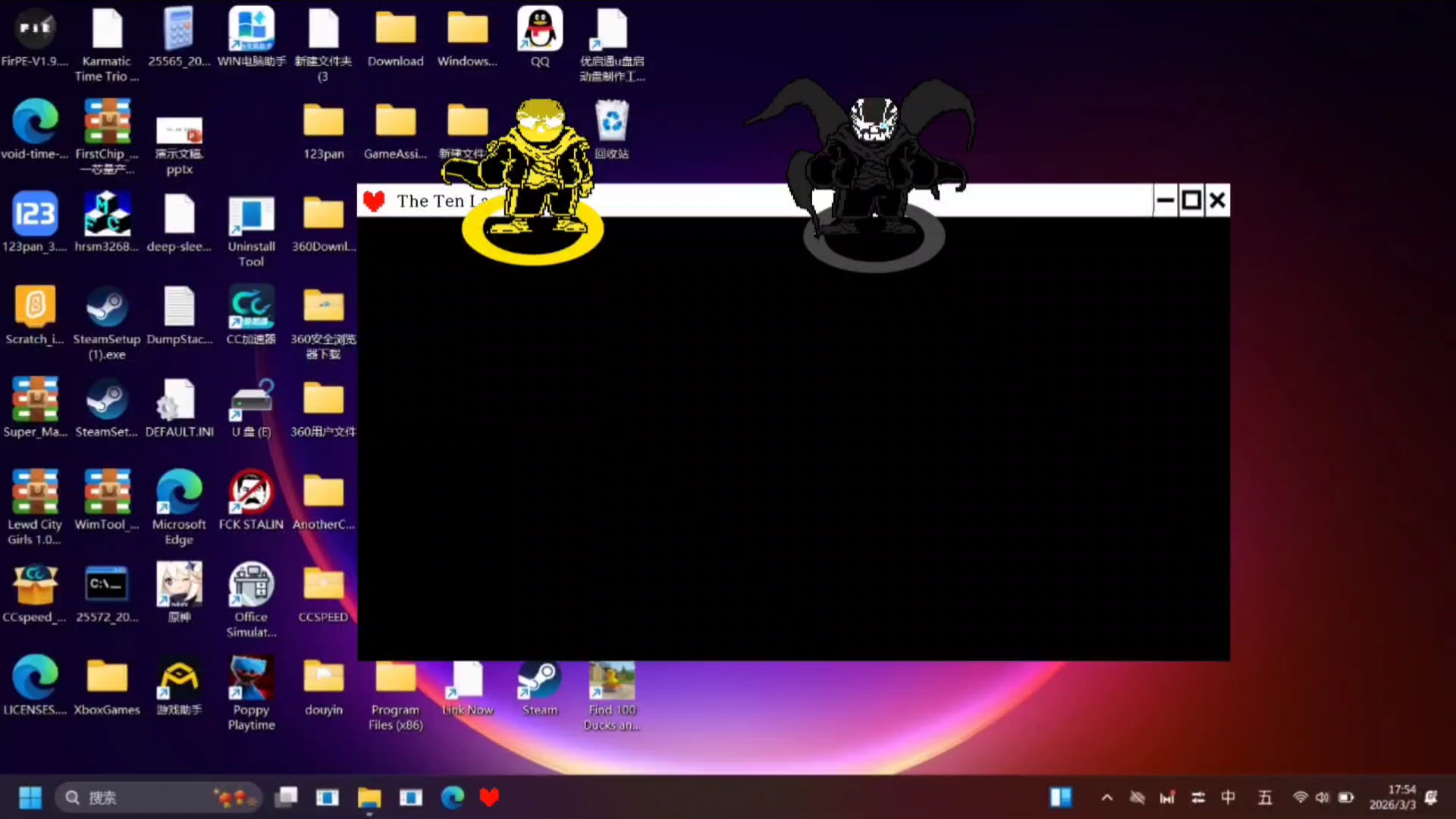
Task: Open the FirstChip archive icon
Action: pyautogui.click(x=107, y=121)
